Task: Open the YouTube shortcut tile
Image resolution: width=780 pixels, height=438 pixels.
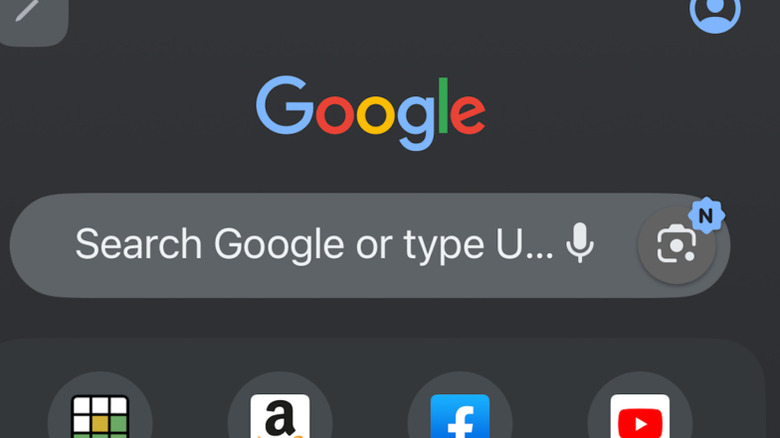Action: (x=640, y=416)
